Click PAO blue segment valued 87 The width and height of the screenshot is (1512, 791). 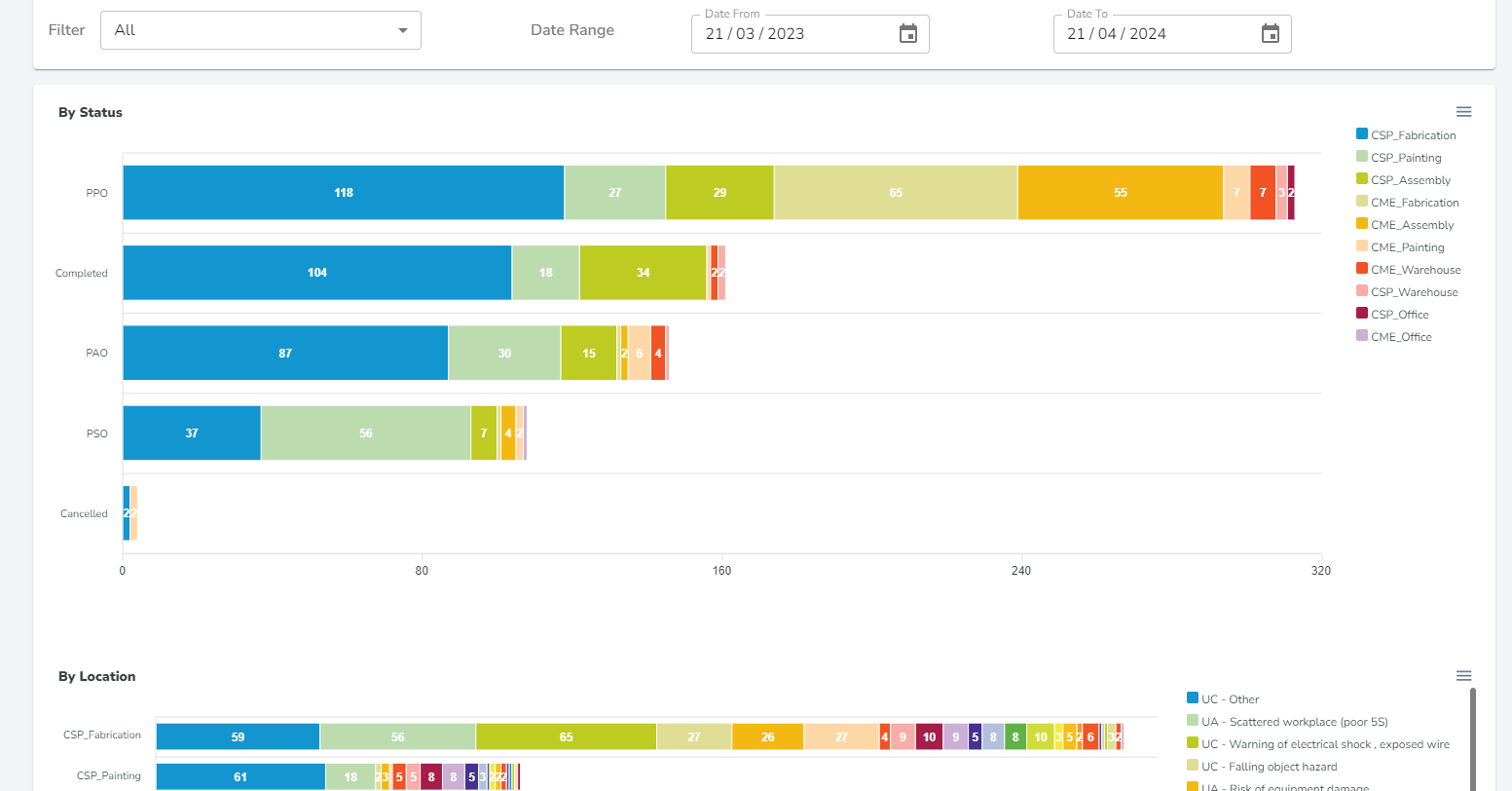coord(285,353)
